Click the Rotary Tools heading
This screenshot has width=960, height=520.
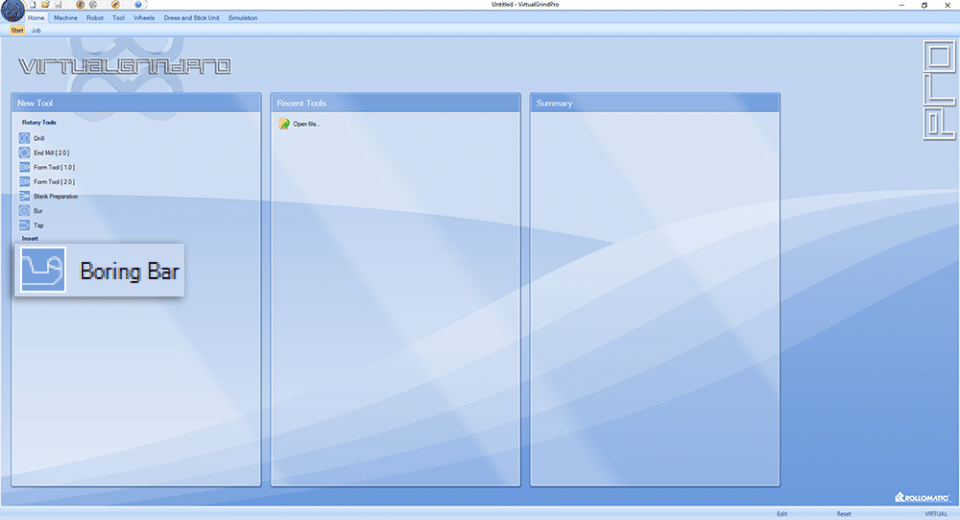point(39,122)
